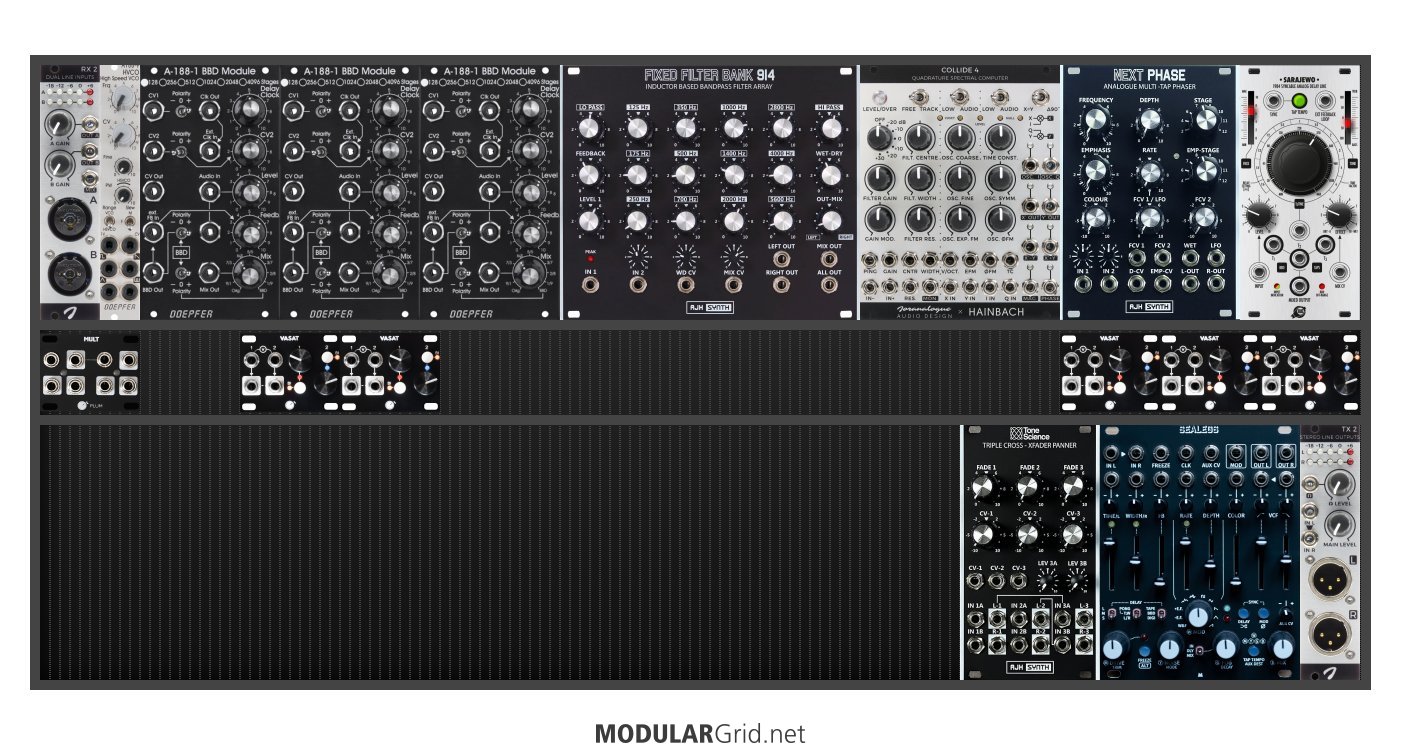Viewport: 1401px width, 755px height.
Task: Click the PING jack on Collide 4
Action: 869,260
